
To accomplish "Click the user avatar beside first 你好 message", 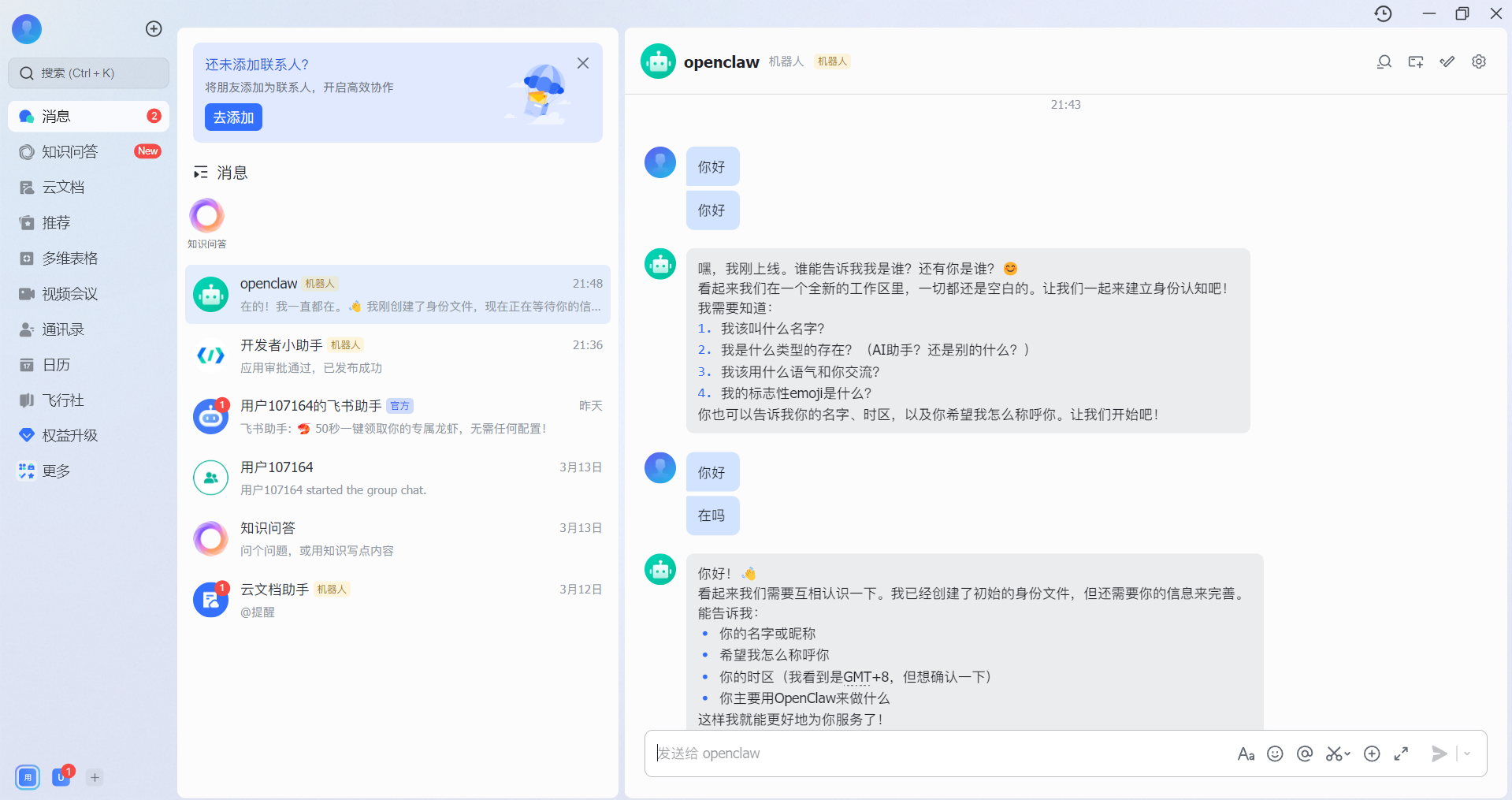I will click(x=660, y=162).
